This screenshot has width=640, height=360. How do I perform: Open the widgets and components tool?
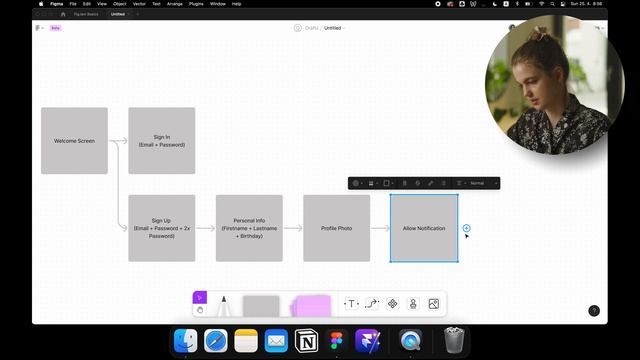click(x=392, y=304)
